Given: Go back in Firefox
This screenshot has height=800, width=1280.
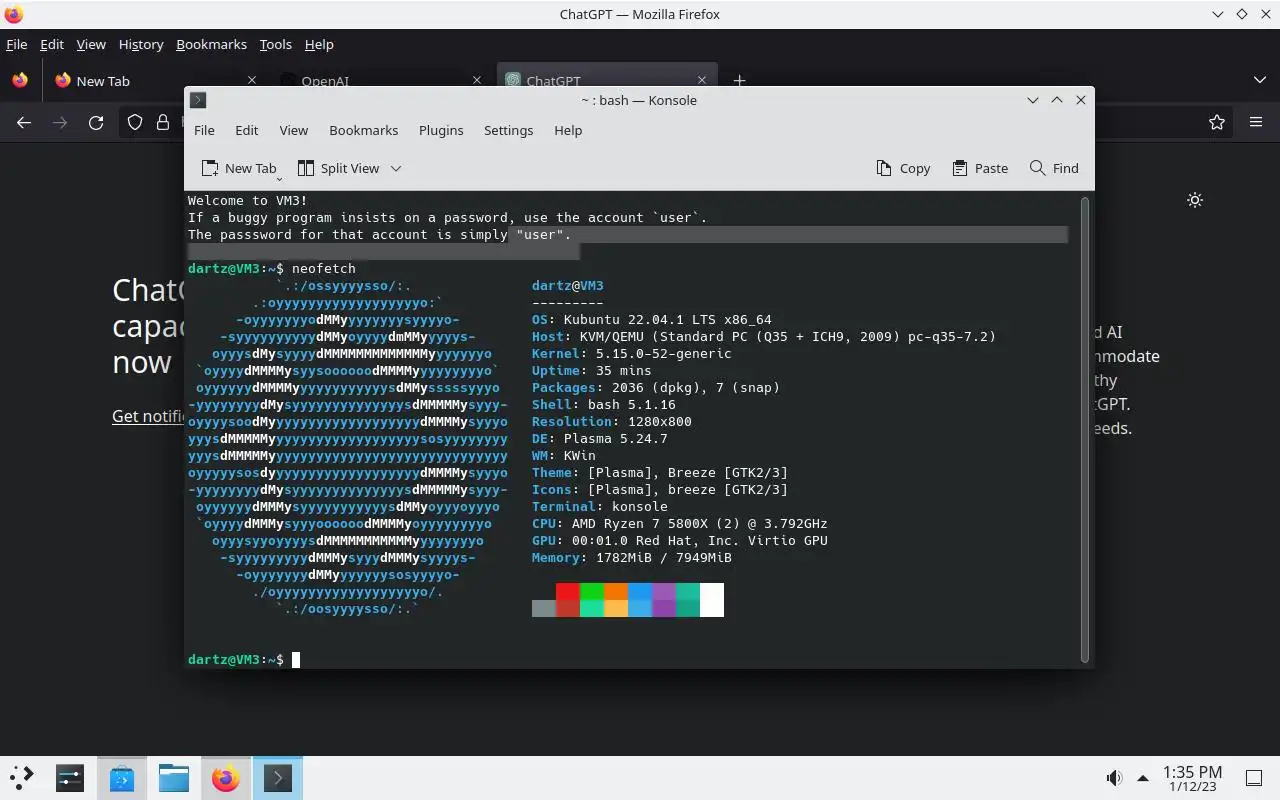Looking at the screenshot, I should (24, 122).
